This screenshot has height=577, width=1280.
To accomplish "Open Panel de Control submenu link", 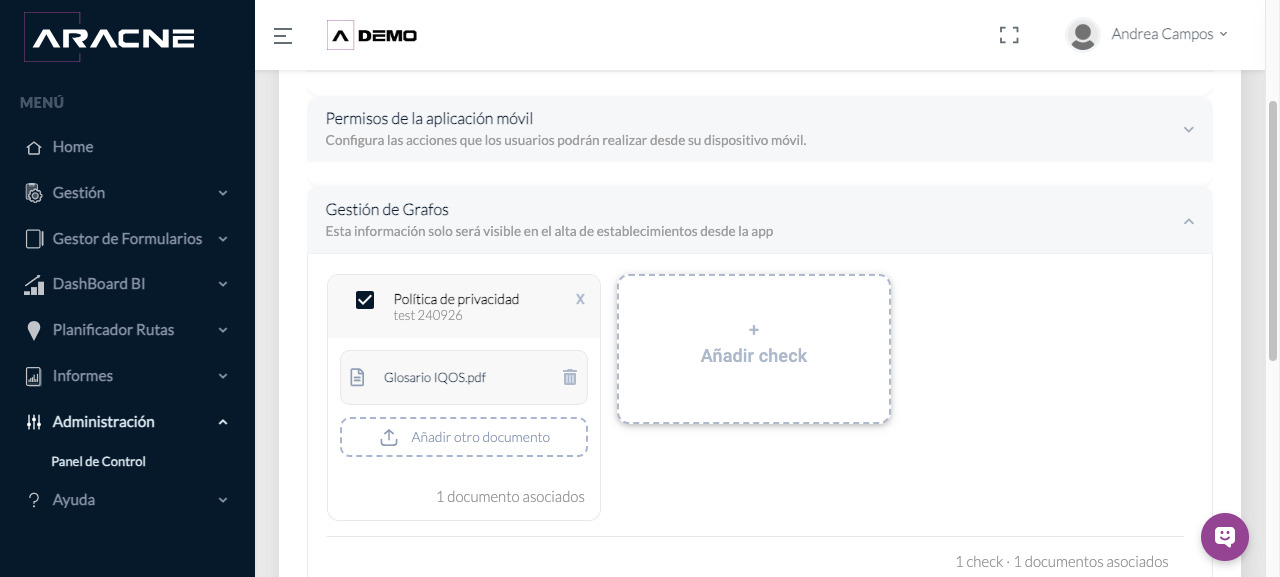I will tap(98, 462).
